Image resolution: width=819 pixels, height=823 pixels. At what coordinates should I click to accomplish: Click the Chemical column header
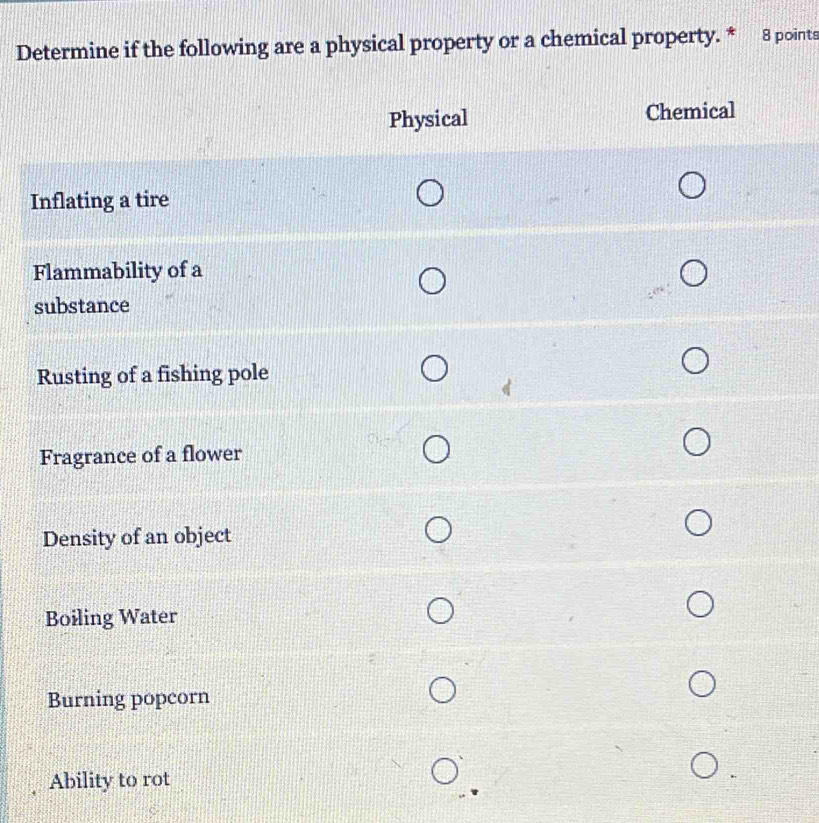(x=691, y=111)
